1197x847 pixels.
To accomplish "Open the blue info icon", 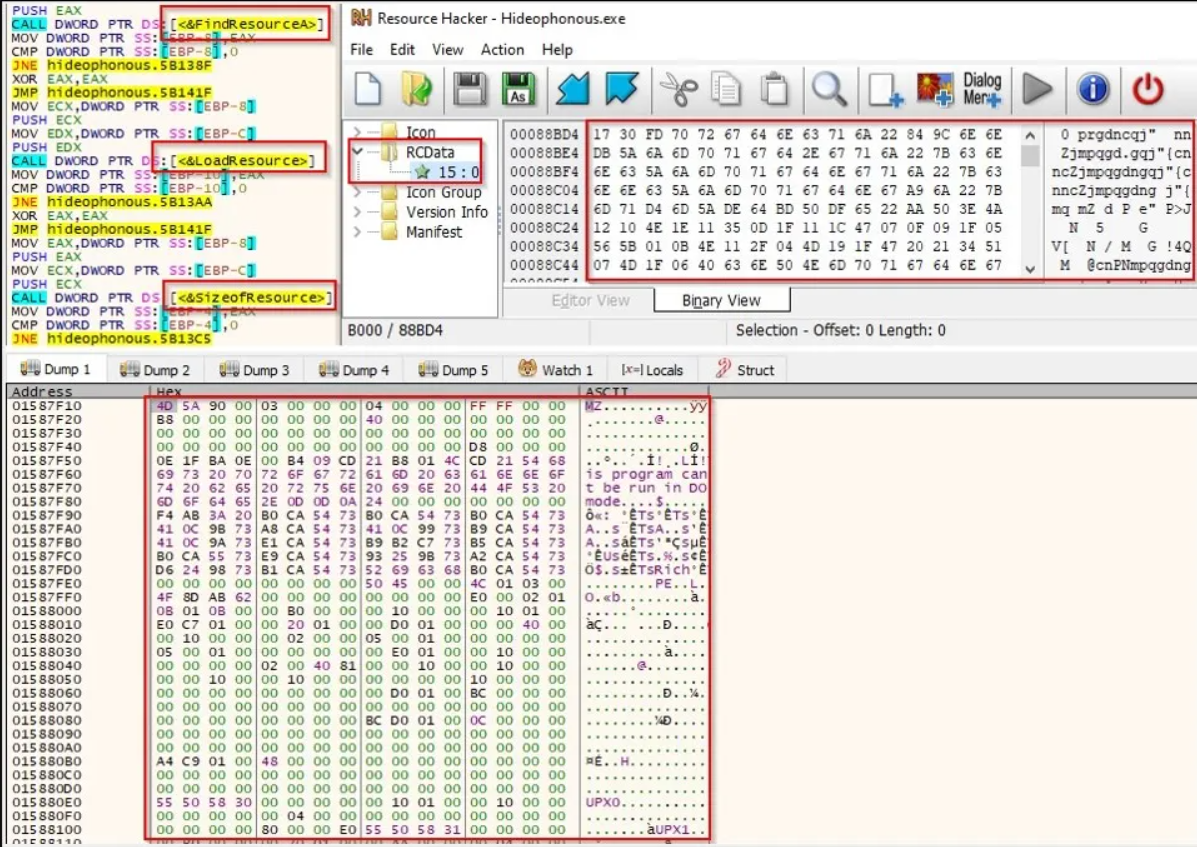I will (x=1093, y=89).
